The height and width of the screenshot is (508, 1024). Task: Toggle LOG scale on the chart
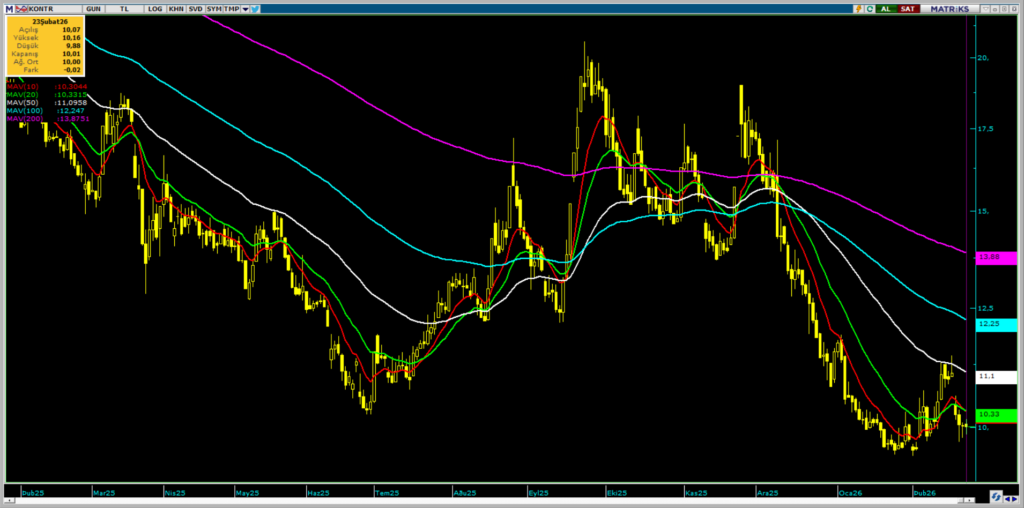pos(154,8)
